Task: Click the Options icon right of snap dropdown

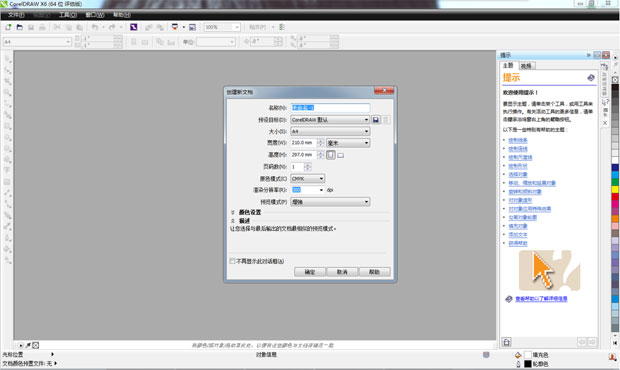Action: [x=282, y=27]
